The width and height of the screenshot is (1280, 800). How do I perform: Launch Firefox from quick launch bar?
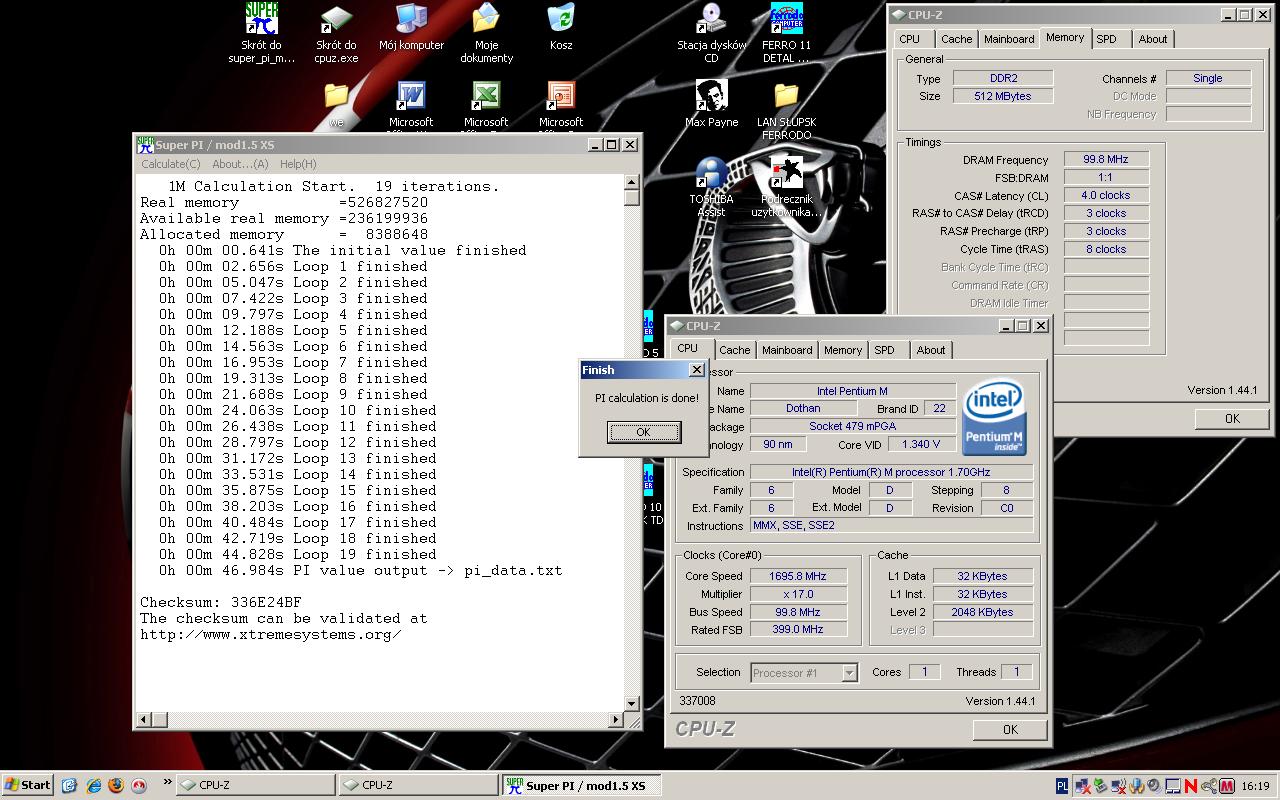point(115,785)
